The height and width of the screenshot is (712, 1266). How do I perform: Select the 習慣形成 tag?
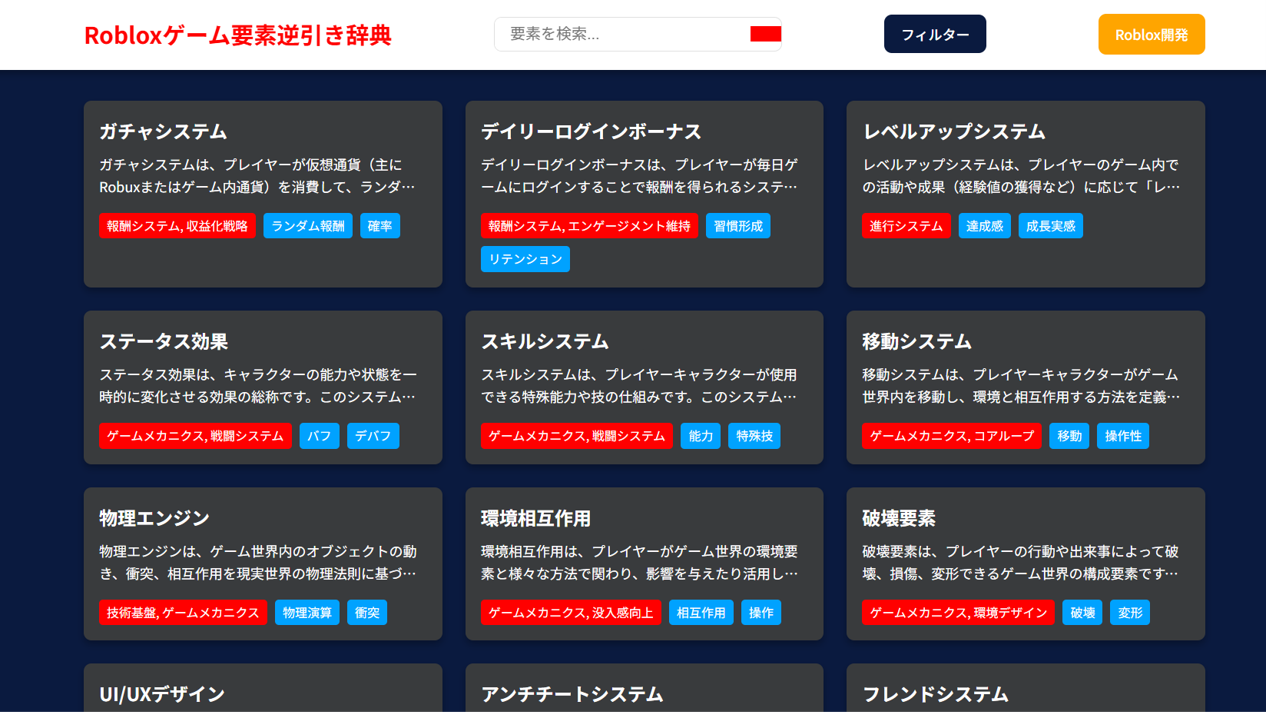click(x=738, y=226)
